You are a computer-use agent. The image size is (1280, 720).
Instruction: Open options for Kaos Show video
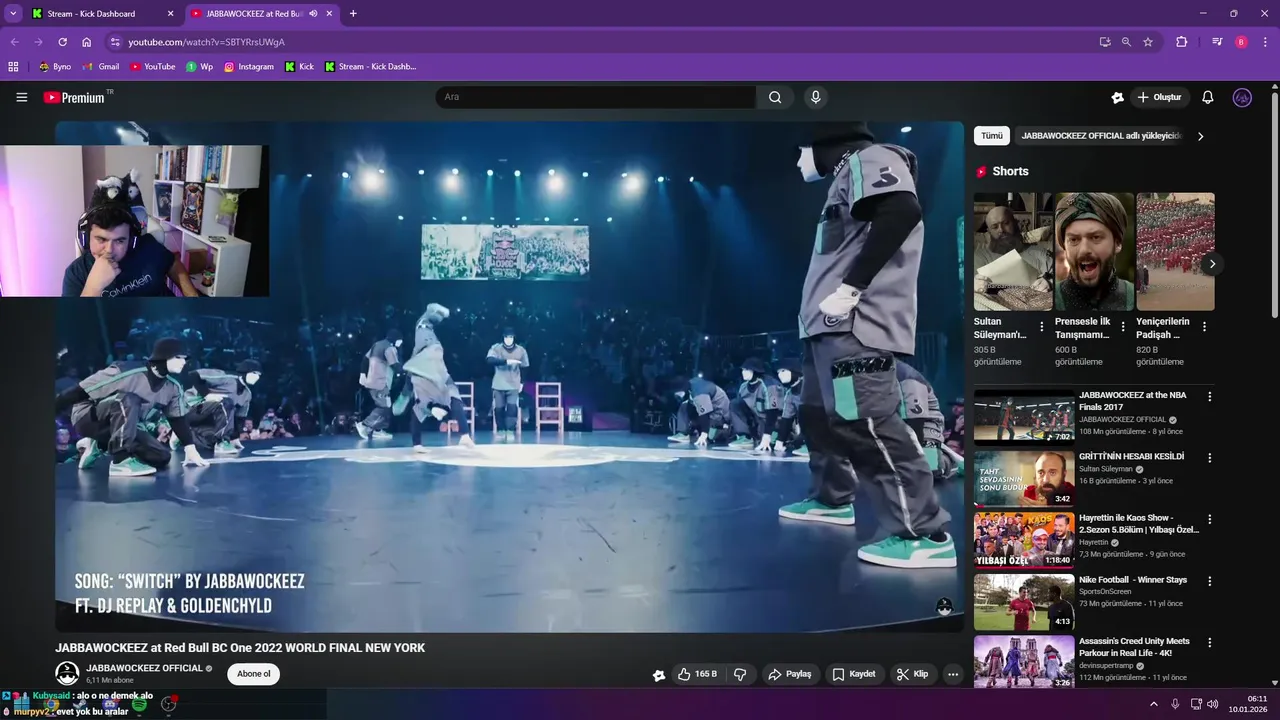click(1209, 520)
